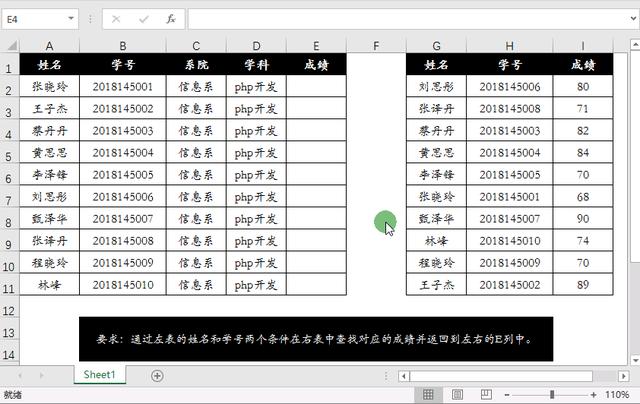Click horizontal scrollbar left arrow

click(x=404, y=376)
